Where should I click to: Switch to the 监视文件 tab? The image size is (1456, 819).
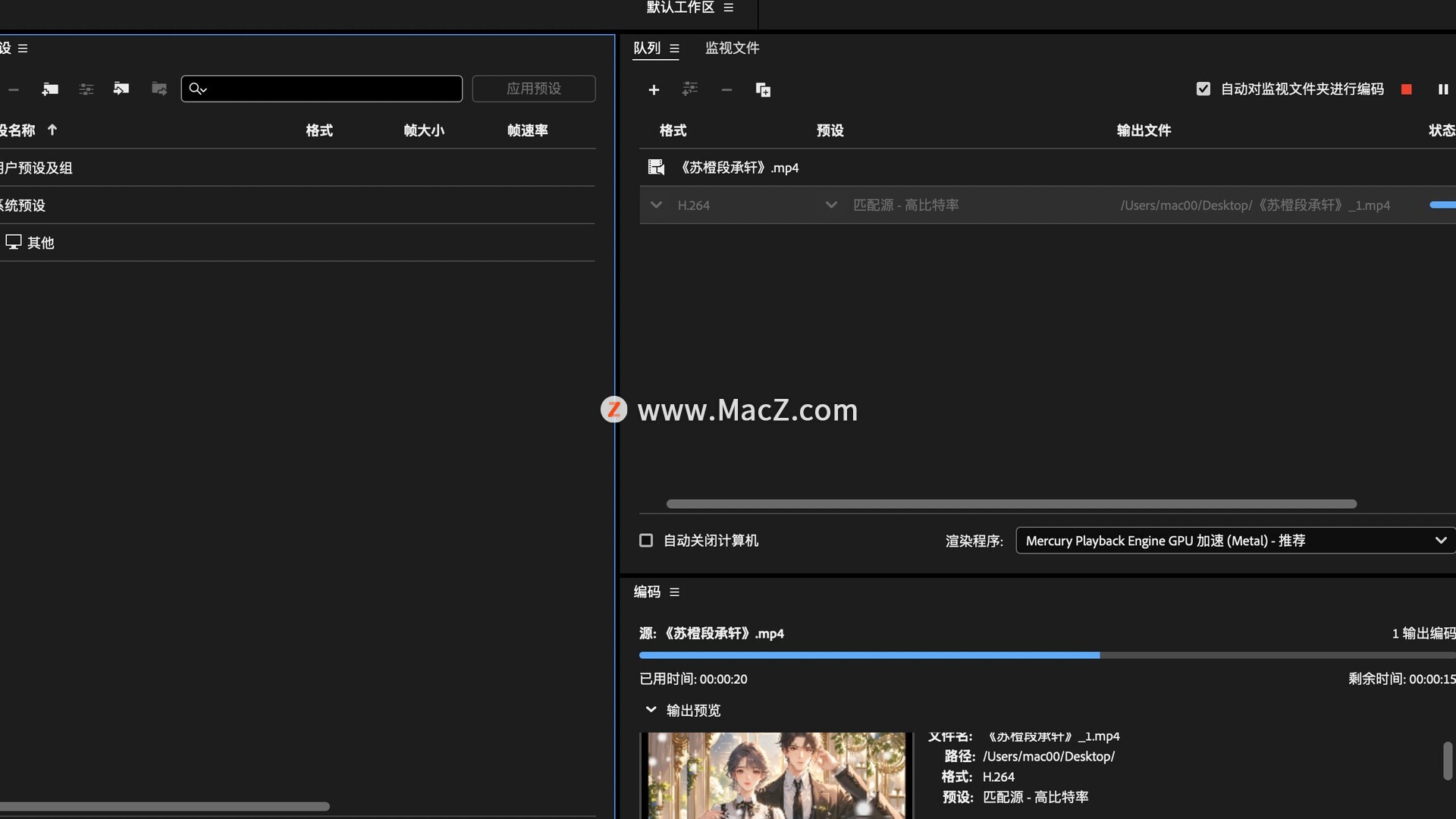point(732,49)
